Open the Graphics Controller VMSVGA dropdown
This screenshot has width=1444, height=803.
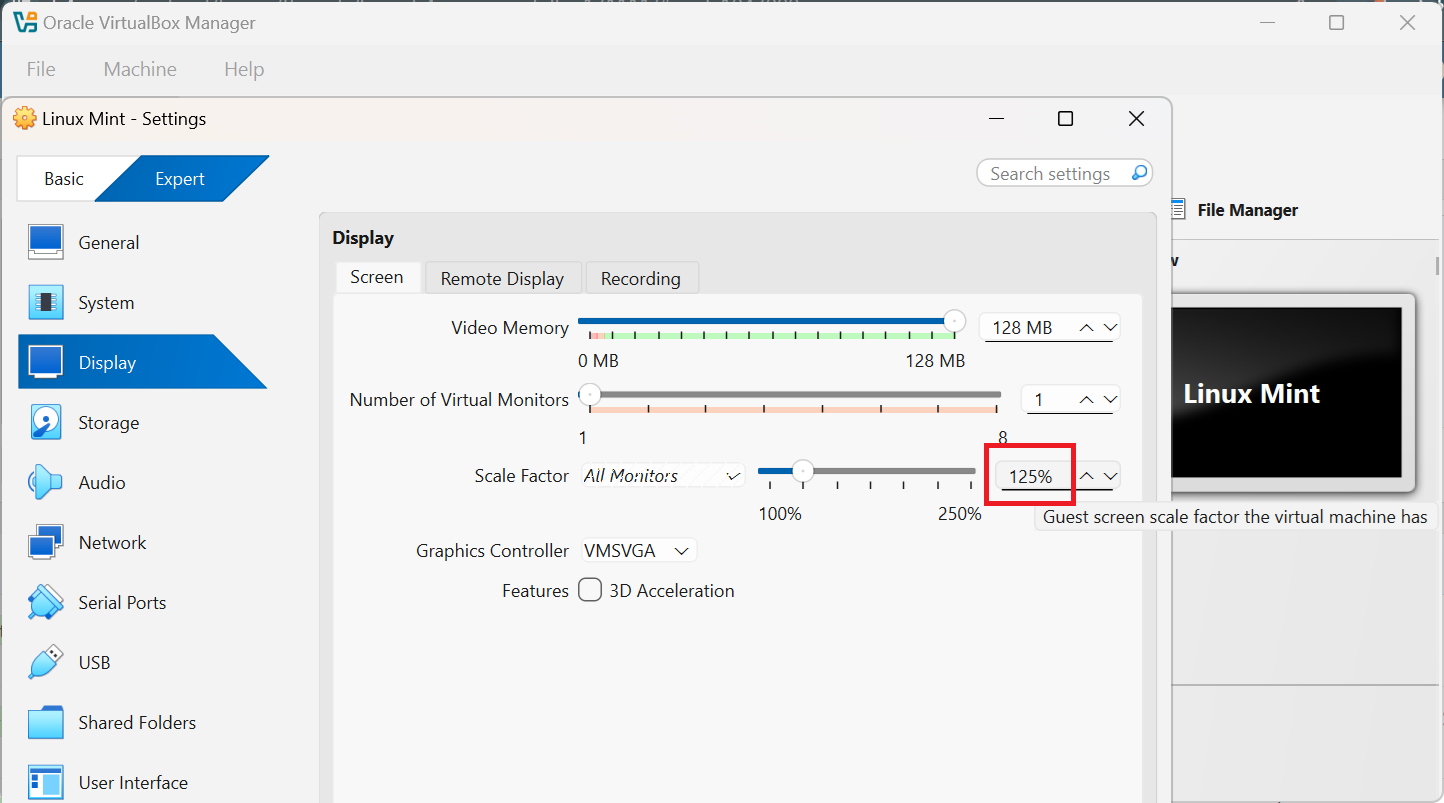pyautogui.click(x=639, y=551)
